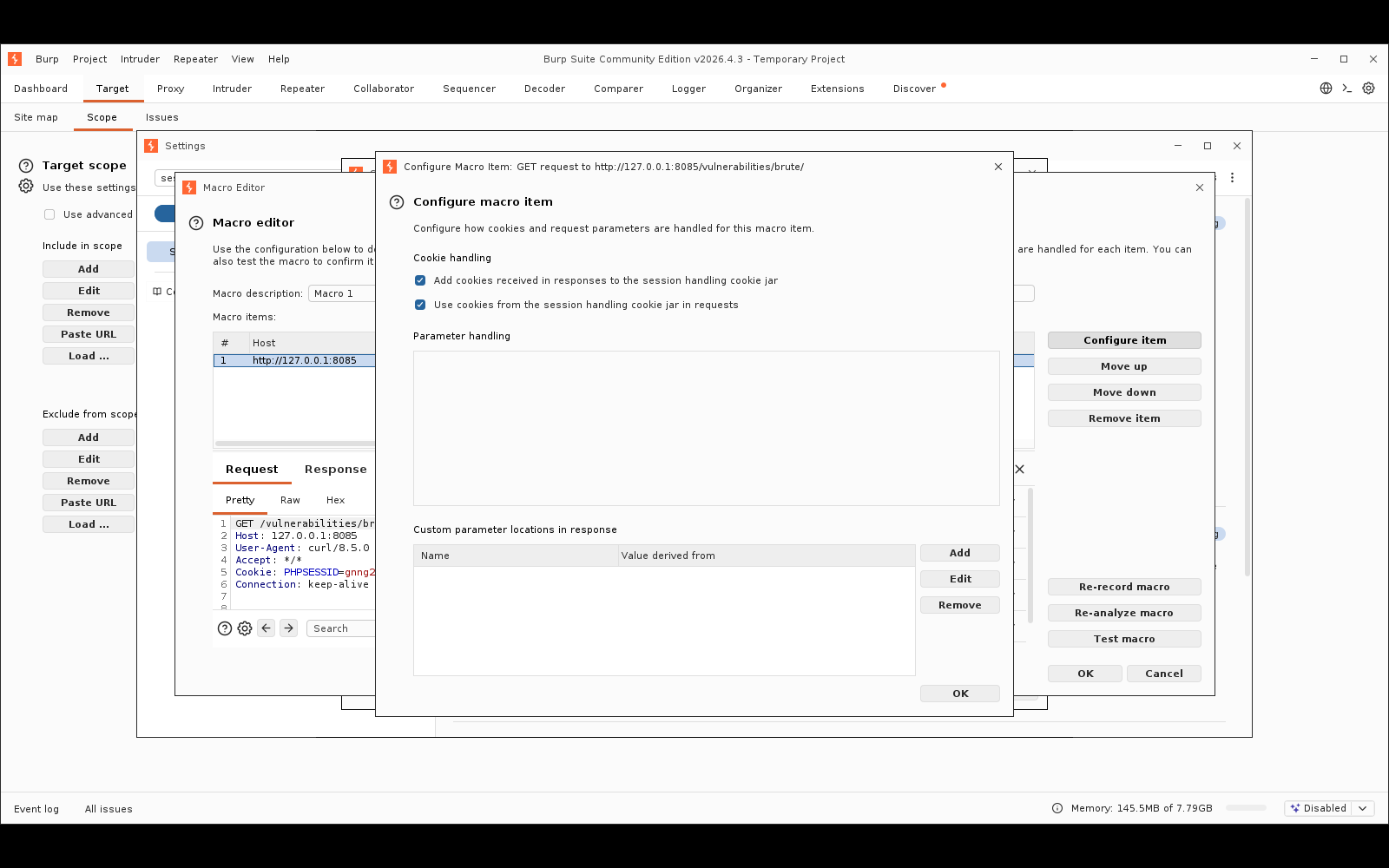The width and height of the screenshot is (1389, 868).
Task: Open the Sequencer tab
Action: [469, 89]
